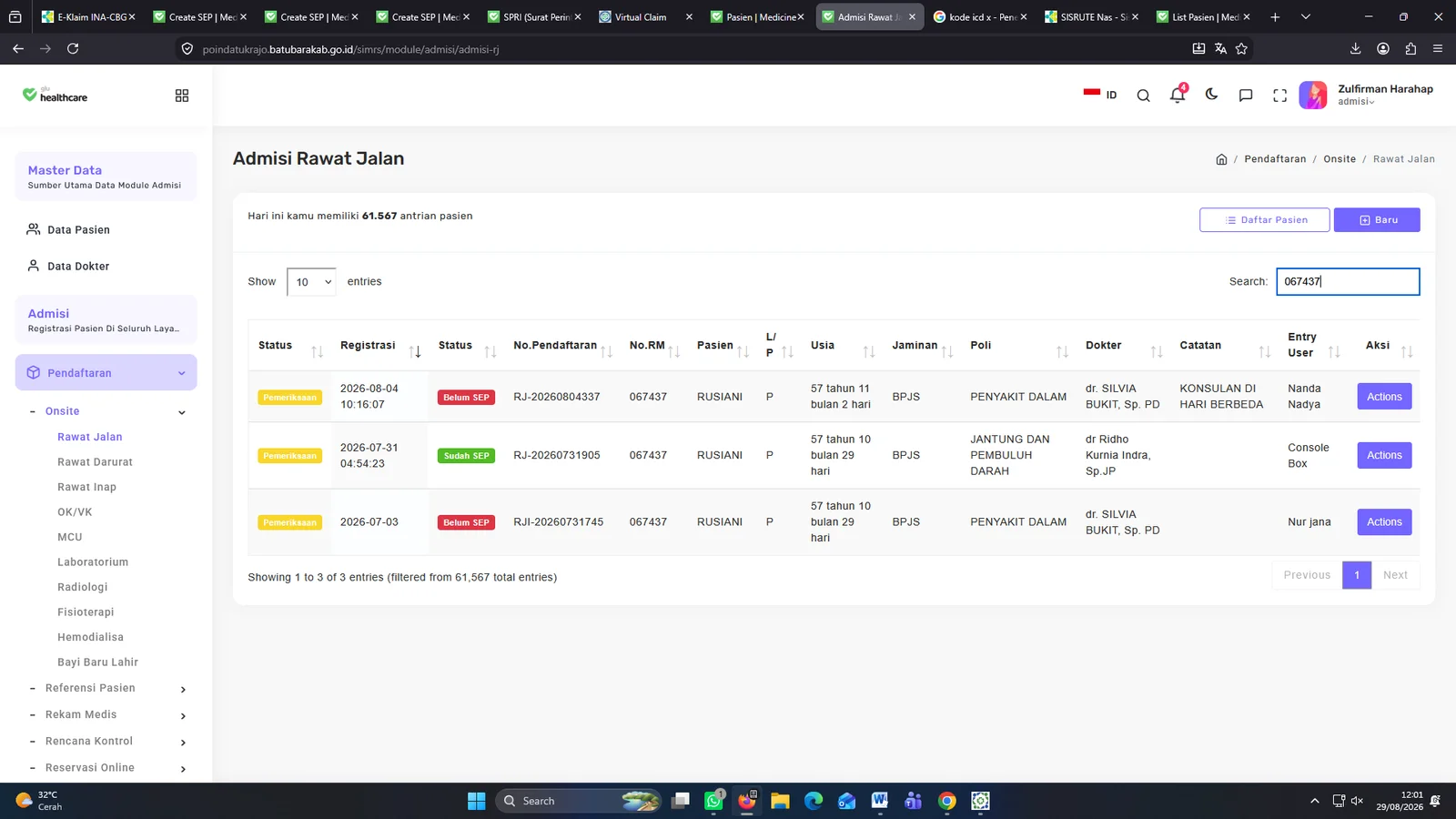The image size is (1456, 819).
Task: Open the Daftar Pasien list button
Action: pyautogui.click(x=1264, y=220)
